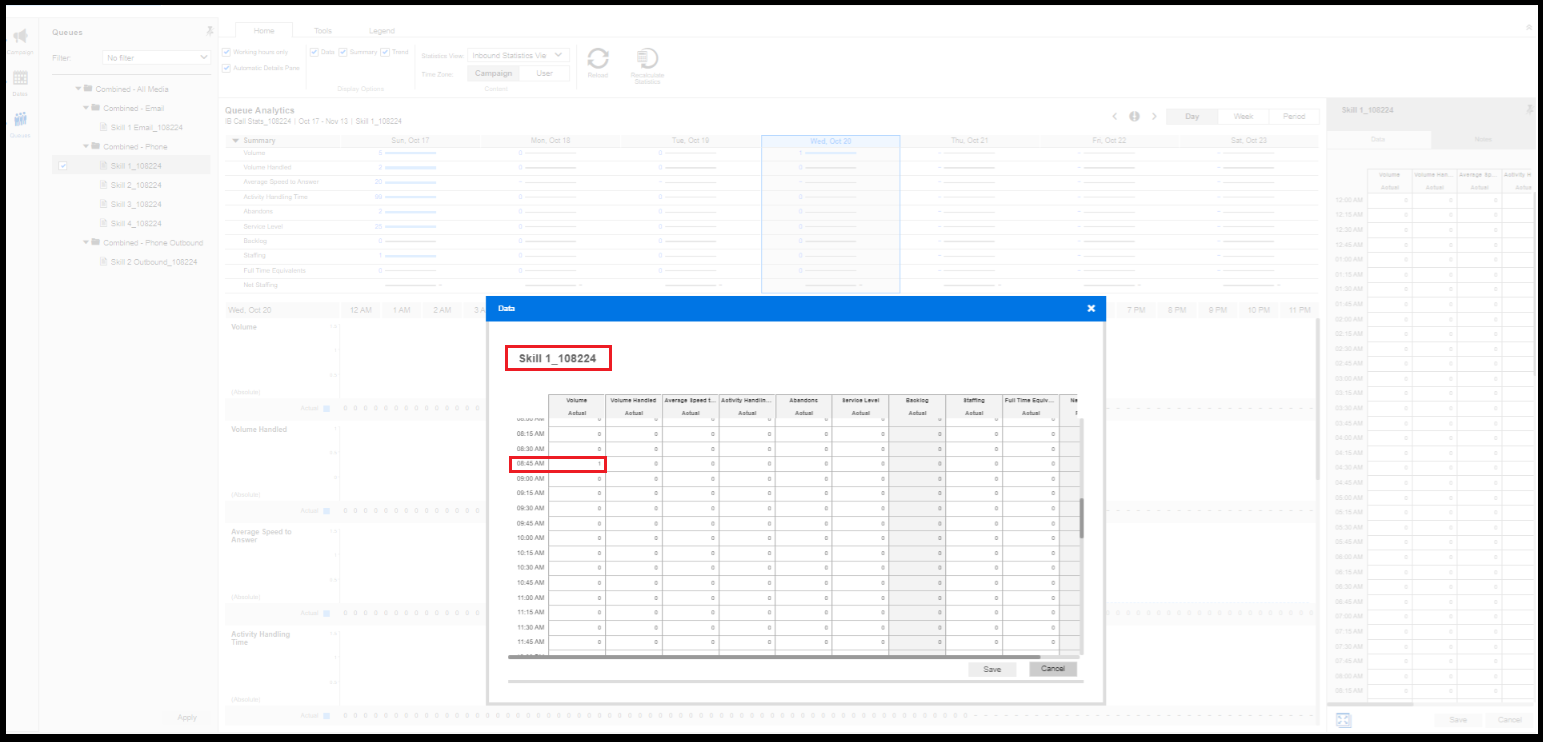Open the Queues people sidebar icon

[20, 119]
